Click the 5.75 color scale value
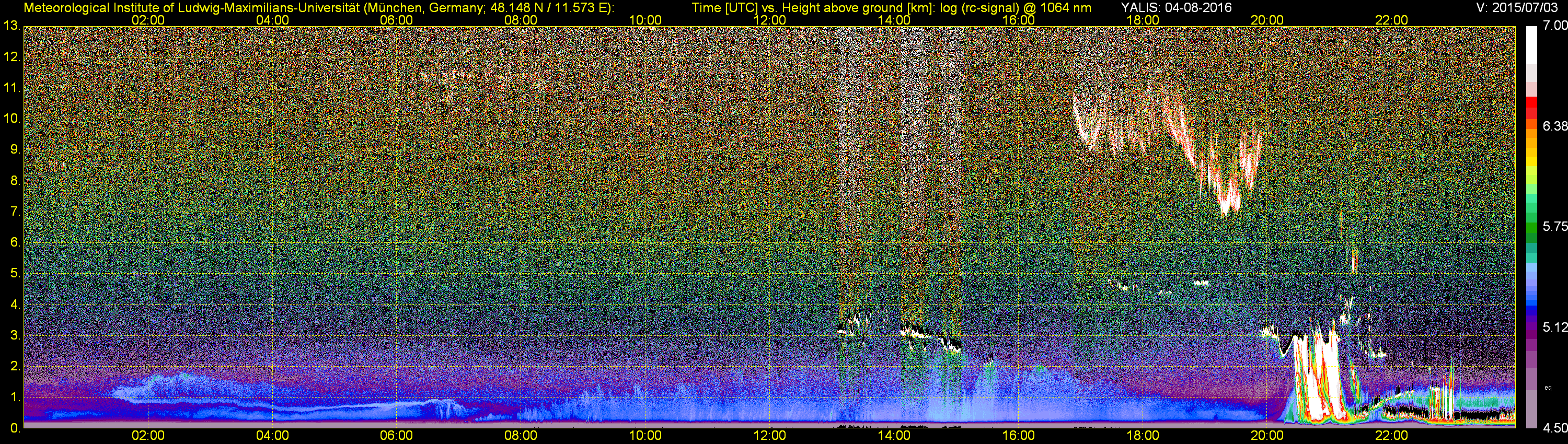Image resolution: width=1568 pixels, height=444 pixels. pos(1555,226)
